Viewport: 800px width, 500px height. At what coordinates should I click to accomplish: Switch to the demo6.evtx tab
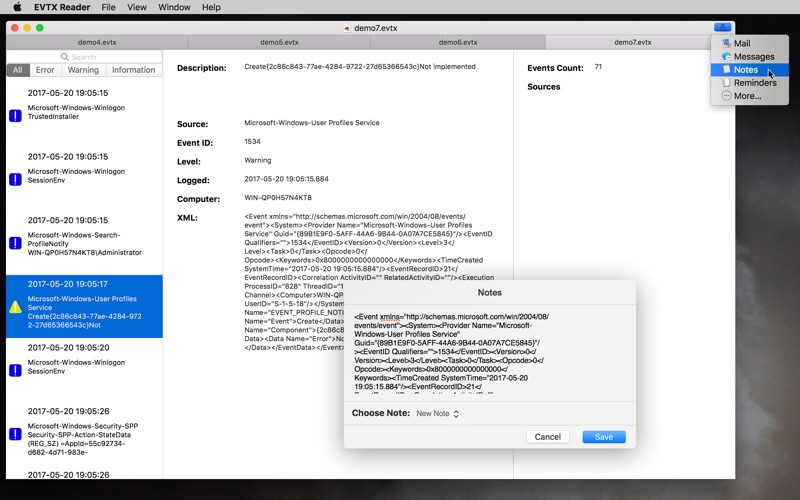(458, 42)
